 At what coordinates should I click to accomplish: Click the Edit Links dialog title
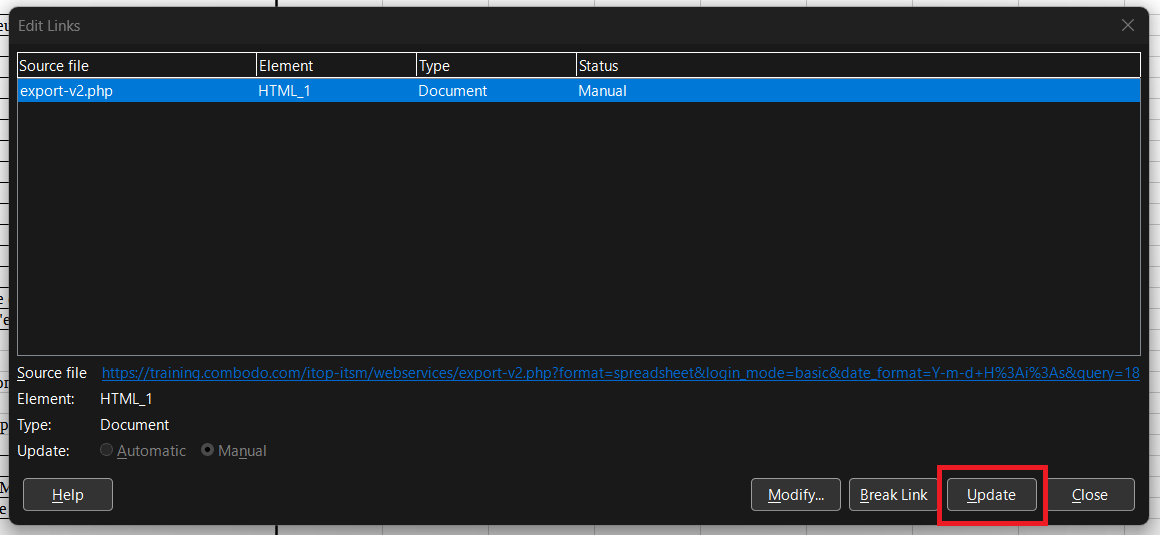click(x=49, y=26)
